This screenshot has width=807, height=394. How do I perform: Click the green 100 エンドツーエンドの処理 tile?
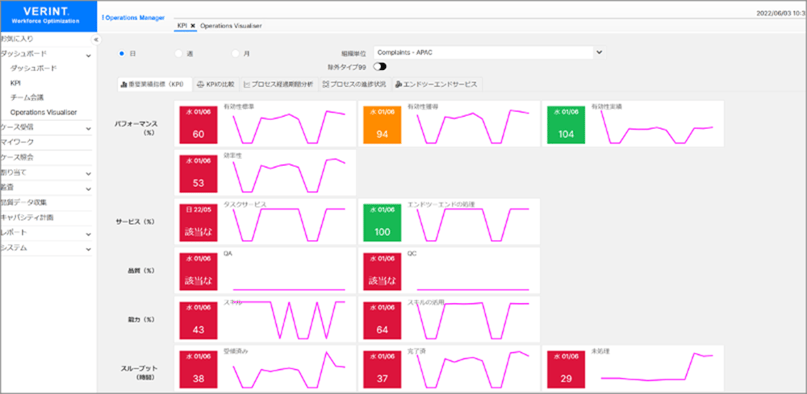(x=382, y=222)
